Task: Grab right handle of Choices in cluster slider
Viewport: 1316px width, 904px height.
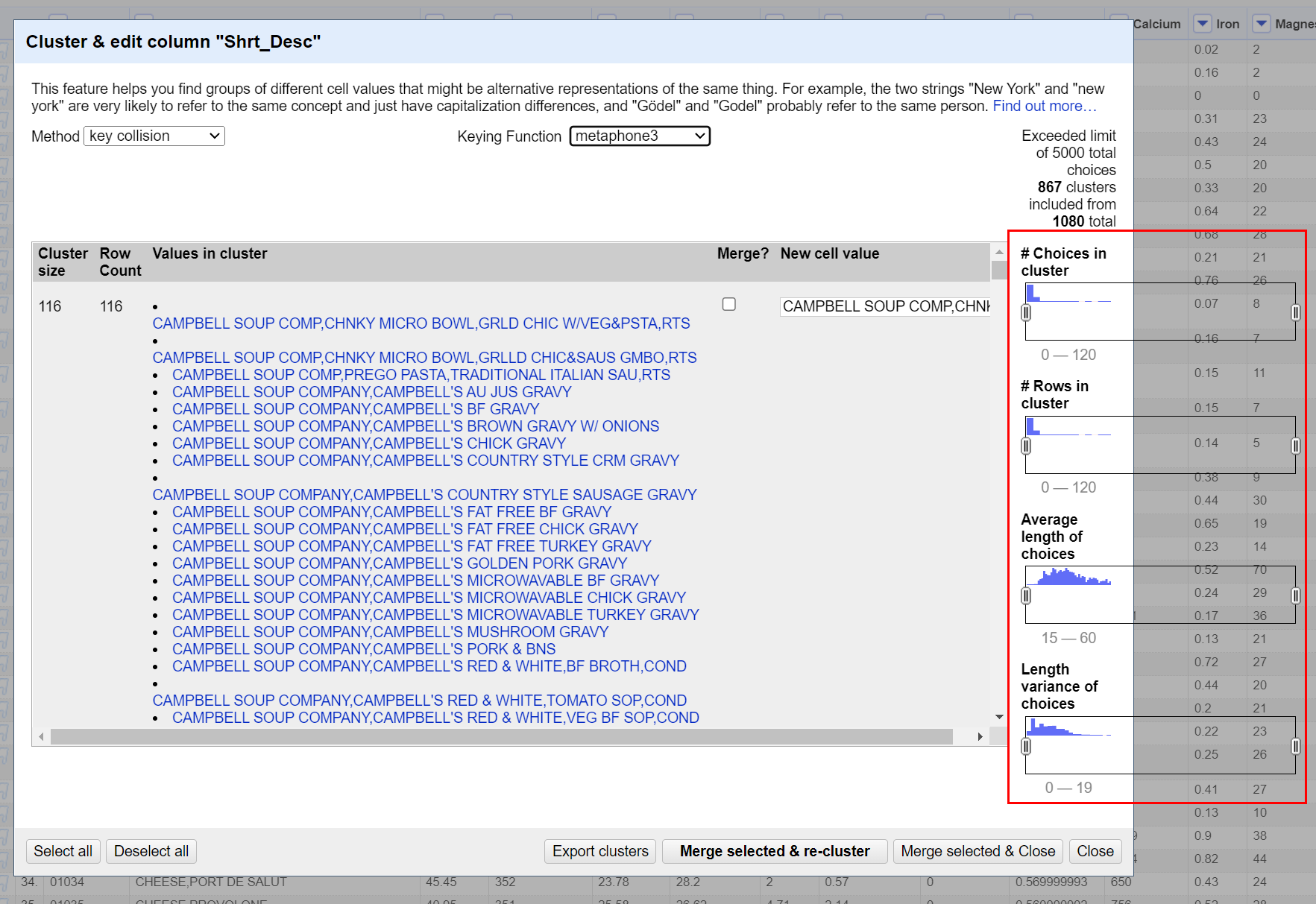Action: 1296,313
